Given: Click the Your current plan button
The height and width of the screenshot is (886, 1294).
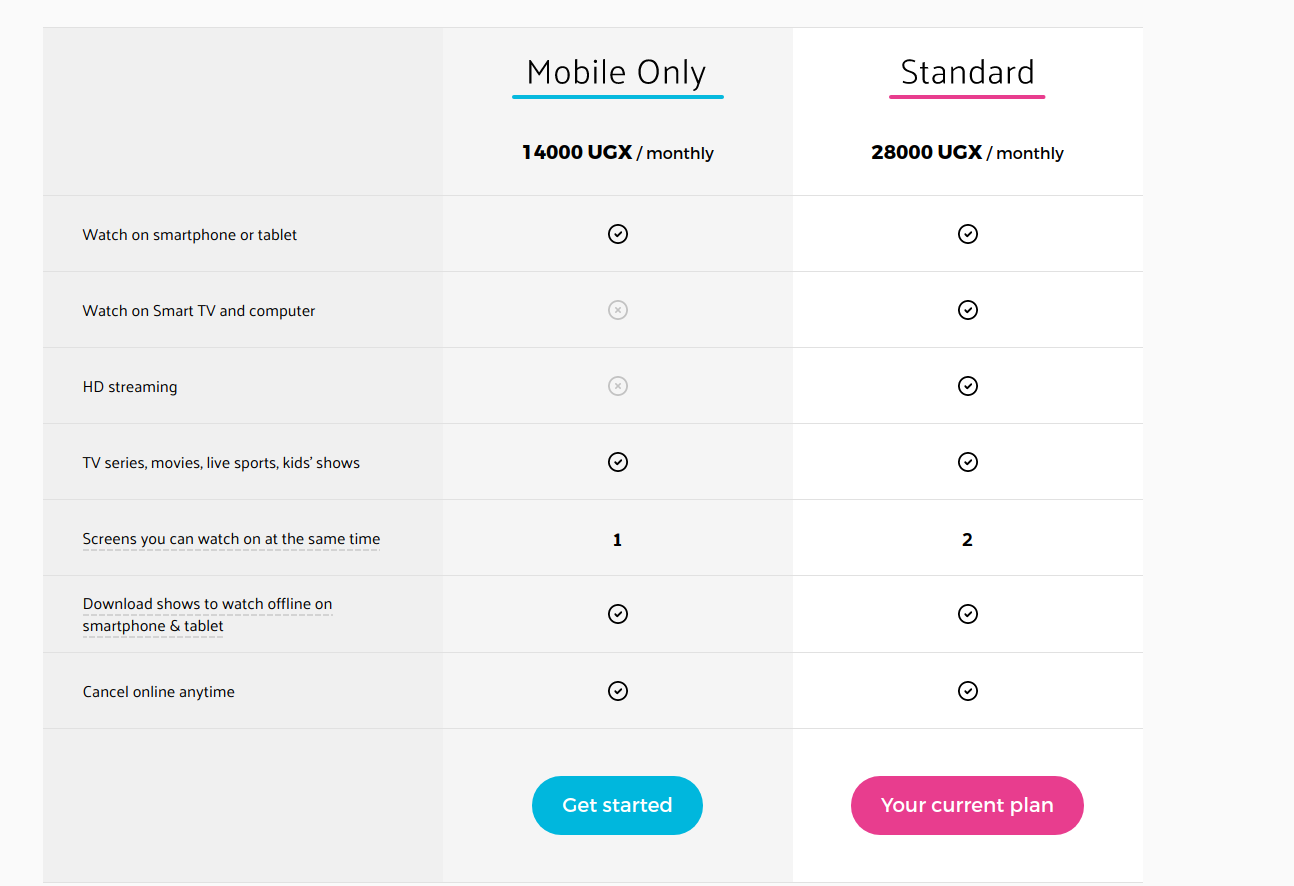Looking at the screenshot, I should click(967, 805).
